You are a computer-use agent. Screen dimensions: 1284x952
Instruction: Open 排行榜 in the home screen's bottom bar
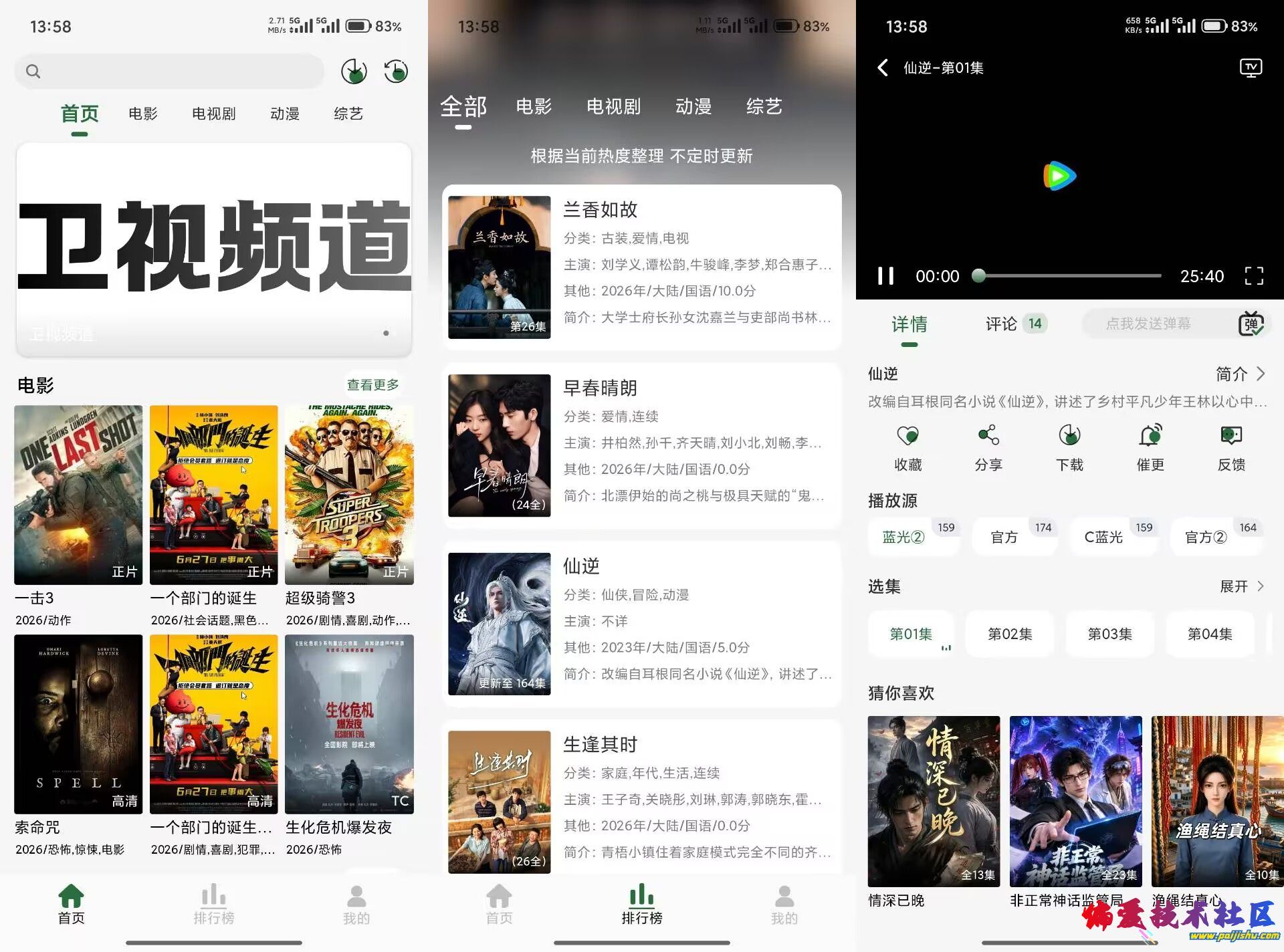[214, 905]
